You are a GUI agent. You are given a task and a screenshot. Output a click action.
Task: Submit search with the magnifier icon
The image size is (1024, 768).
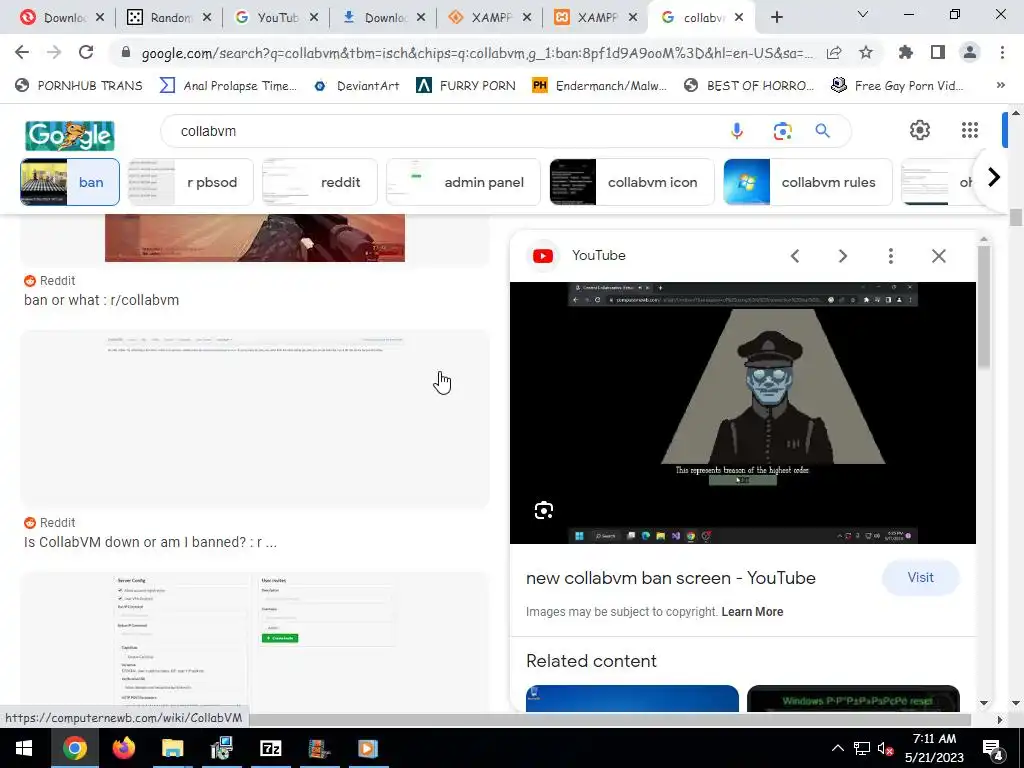click(822, 131)
